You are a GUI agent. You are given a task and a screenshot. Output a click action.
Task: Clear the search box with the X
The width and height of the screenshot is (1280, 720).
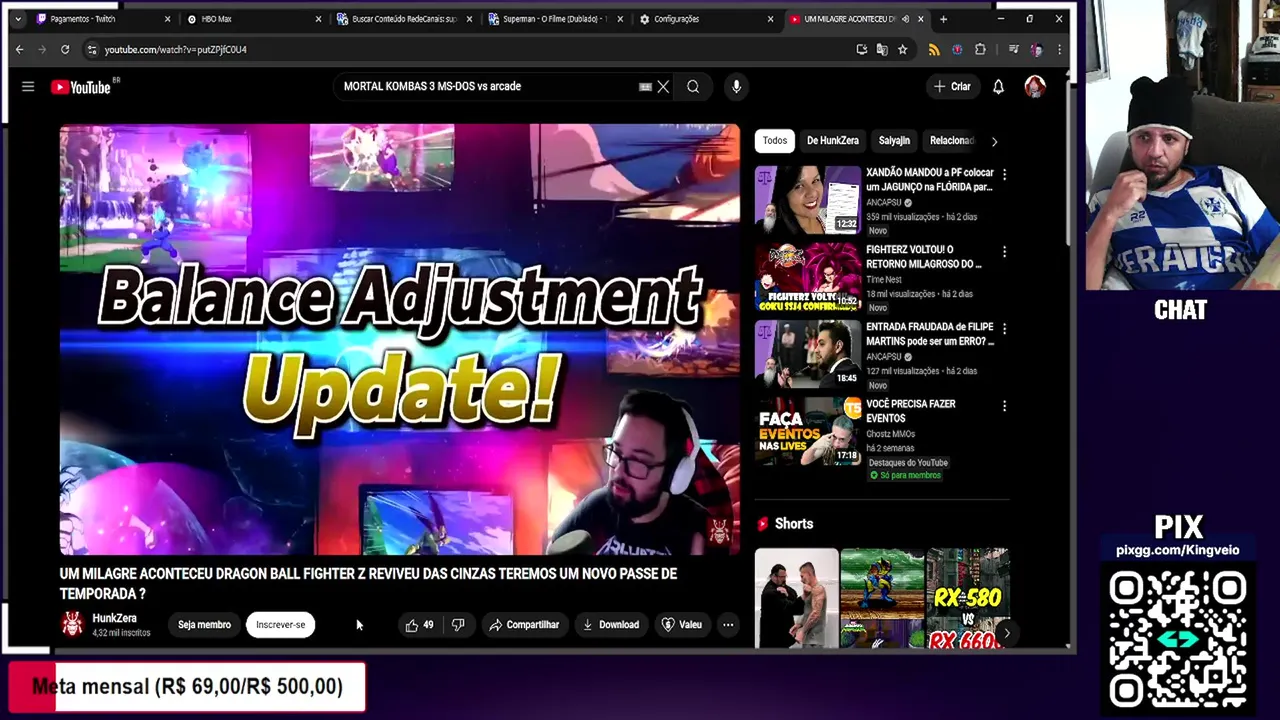point(663,87)
